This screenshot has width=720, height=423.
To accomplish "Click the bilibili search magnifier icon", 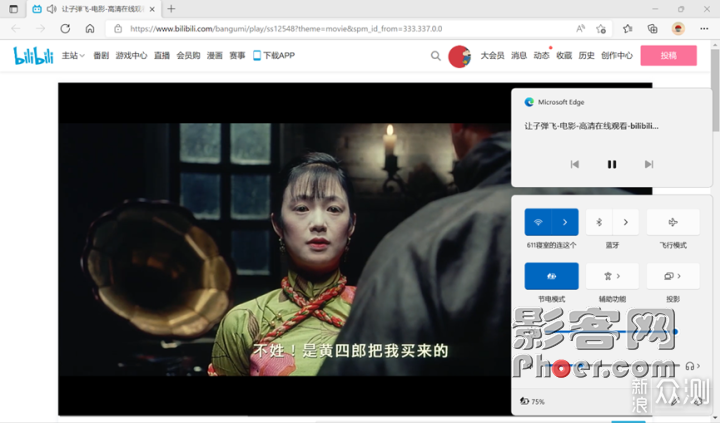I will tap(436, 56).
